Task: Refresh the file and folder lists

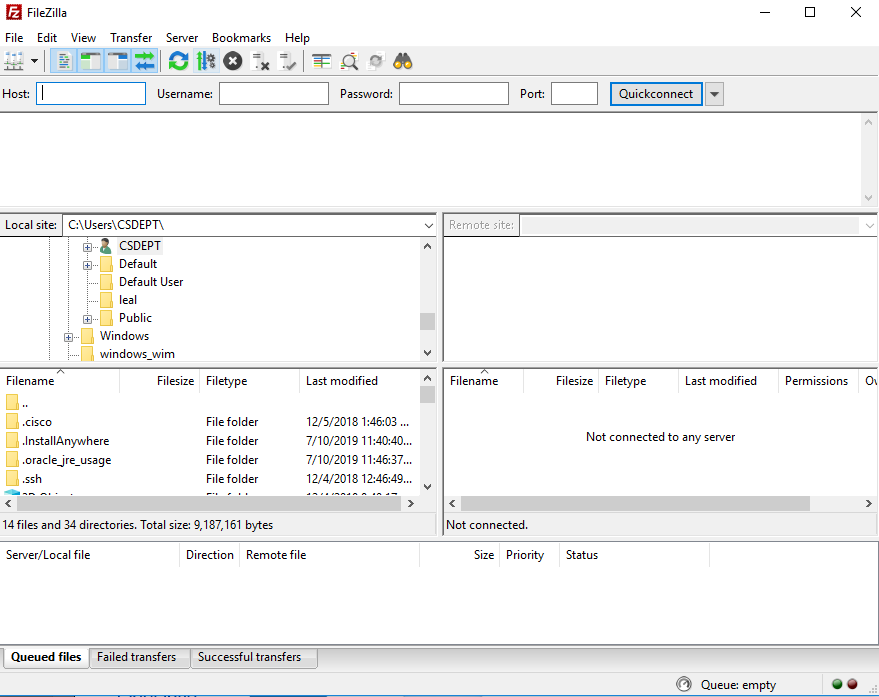Action: pyautogui.click(x=178, y=61)
